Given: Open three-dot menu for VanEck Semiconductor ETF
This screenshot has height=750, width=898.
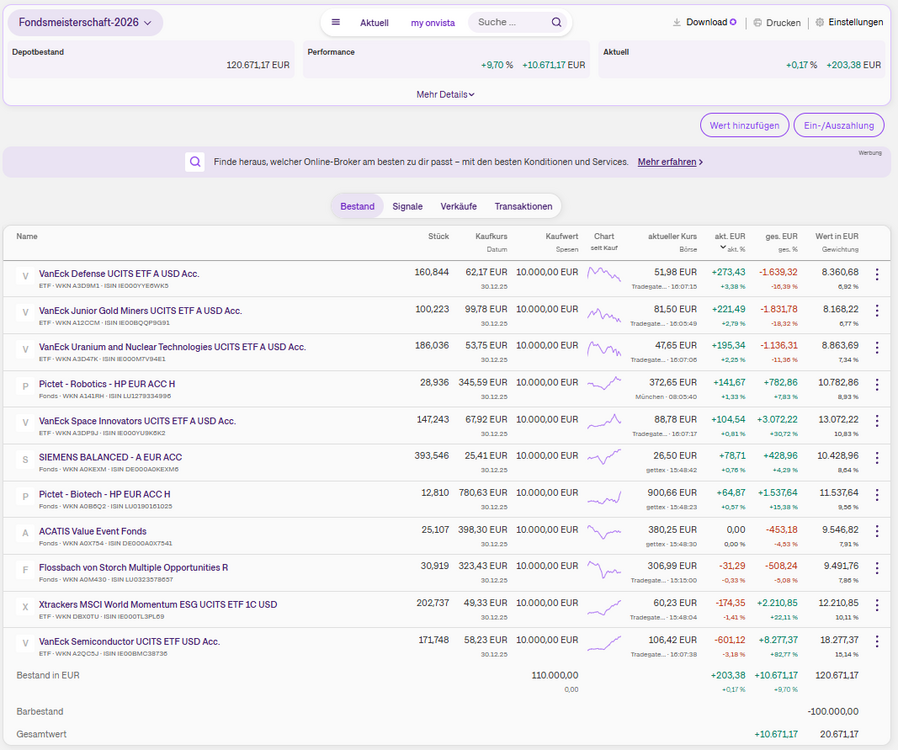Looking at the screenshot, I should (877, 642).
